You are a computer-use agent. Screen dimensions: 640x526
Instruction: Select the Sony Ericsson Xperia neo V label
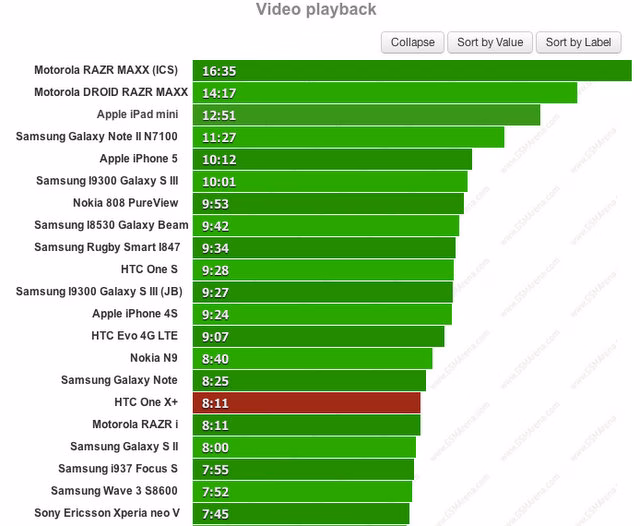click(x=107, y=513)
